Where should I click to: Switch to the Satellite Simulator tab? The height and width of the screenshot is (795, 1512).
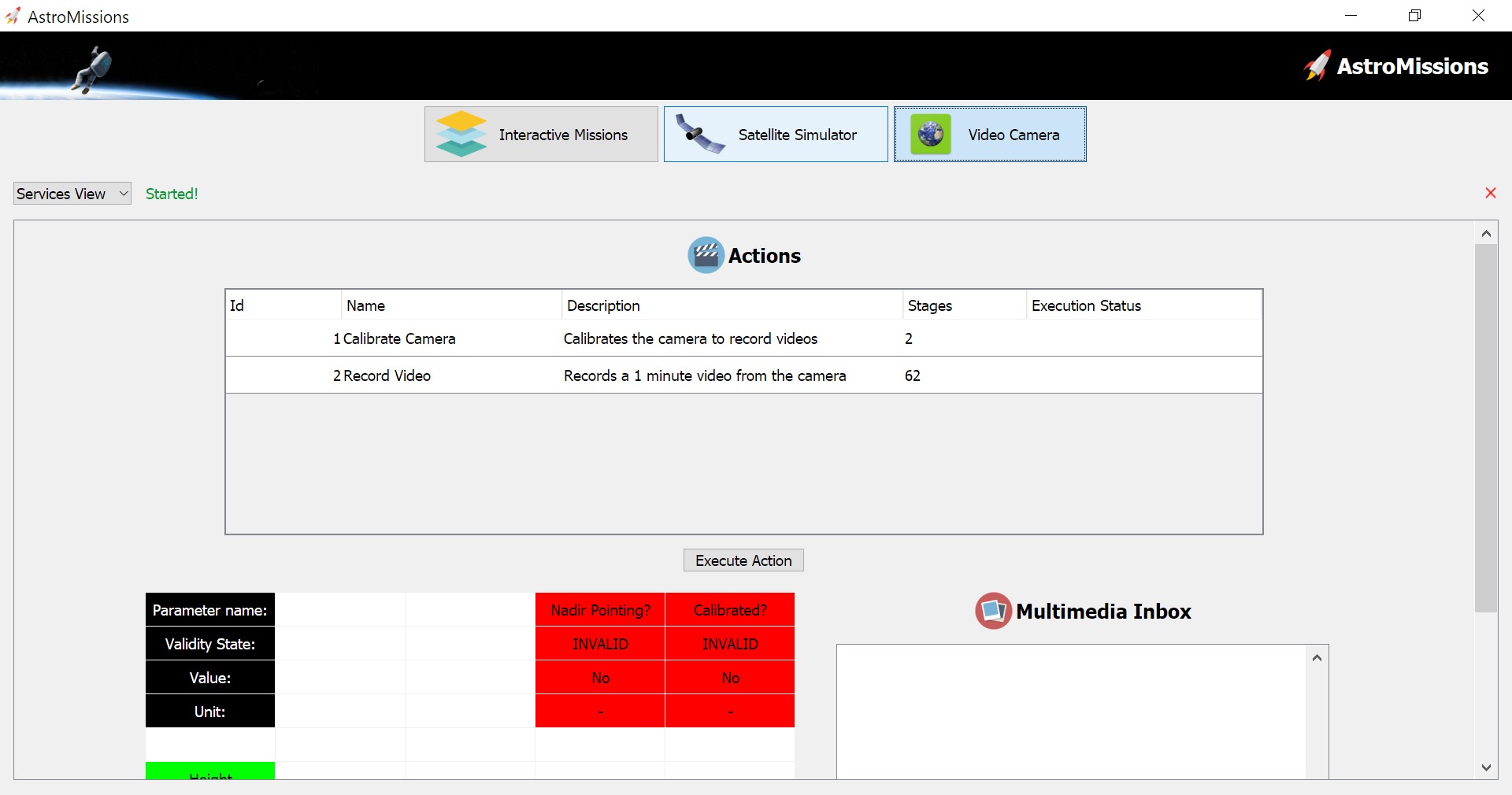(776, 135)
